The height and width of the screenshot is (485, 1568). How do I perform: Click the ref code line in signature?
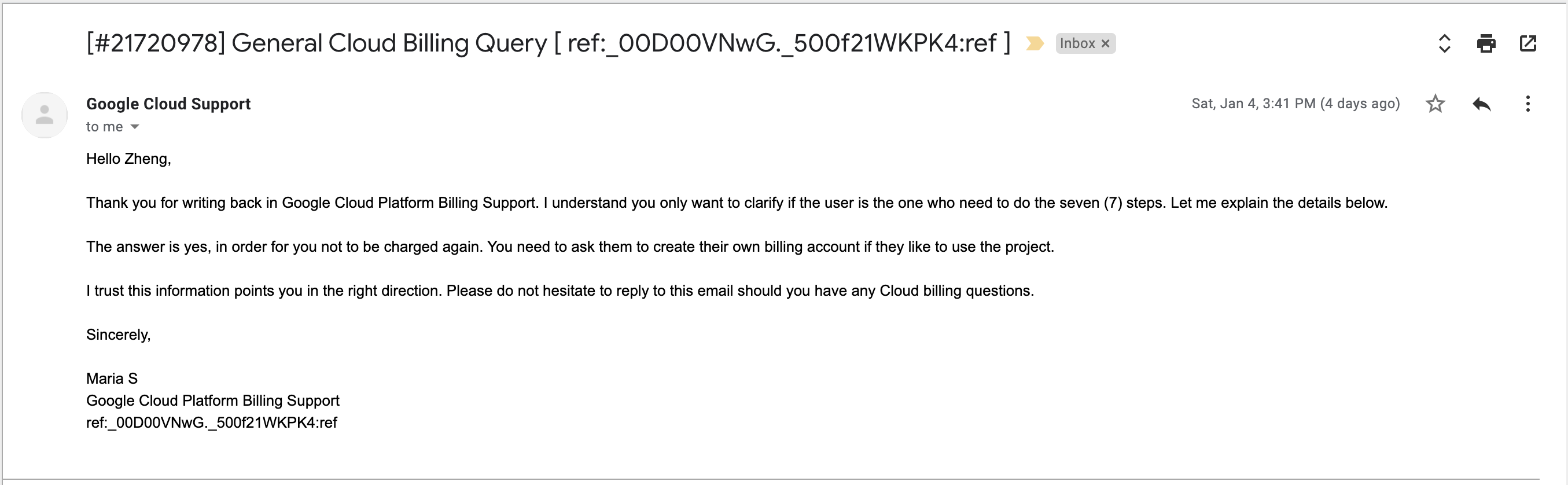(x=212, y=423)
